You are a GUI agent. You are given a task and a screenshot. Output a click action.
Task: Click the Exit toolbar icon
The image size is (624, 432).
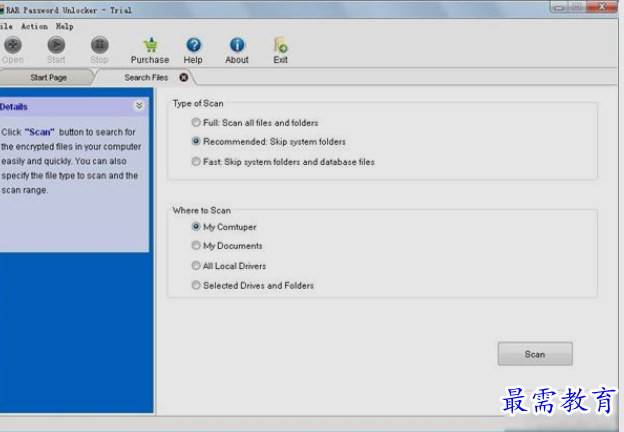(x=281, y=45)
